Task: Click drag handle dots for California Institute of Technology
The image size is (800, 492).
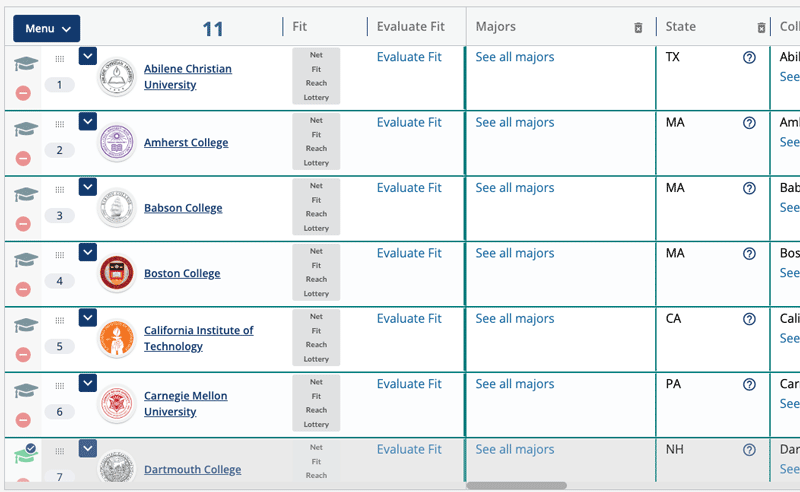Action: (x=60, y=321)
